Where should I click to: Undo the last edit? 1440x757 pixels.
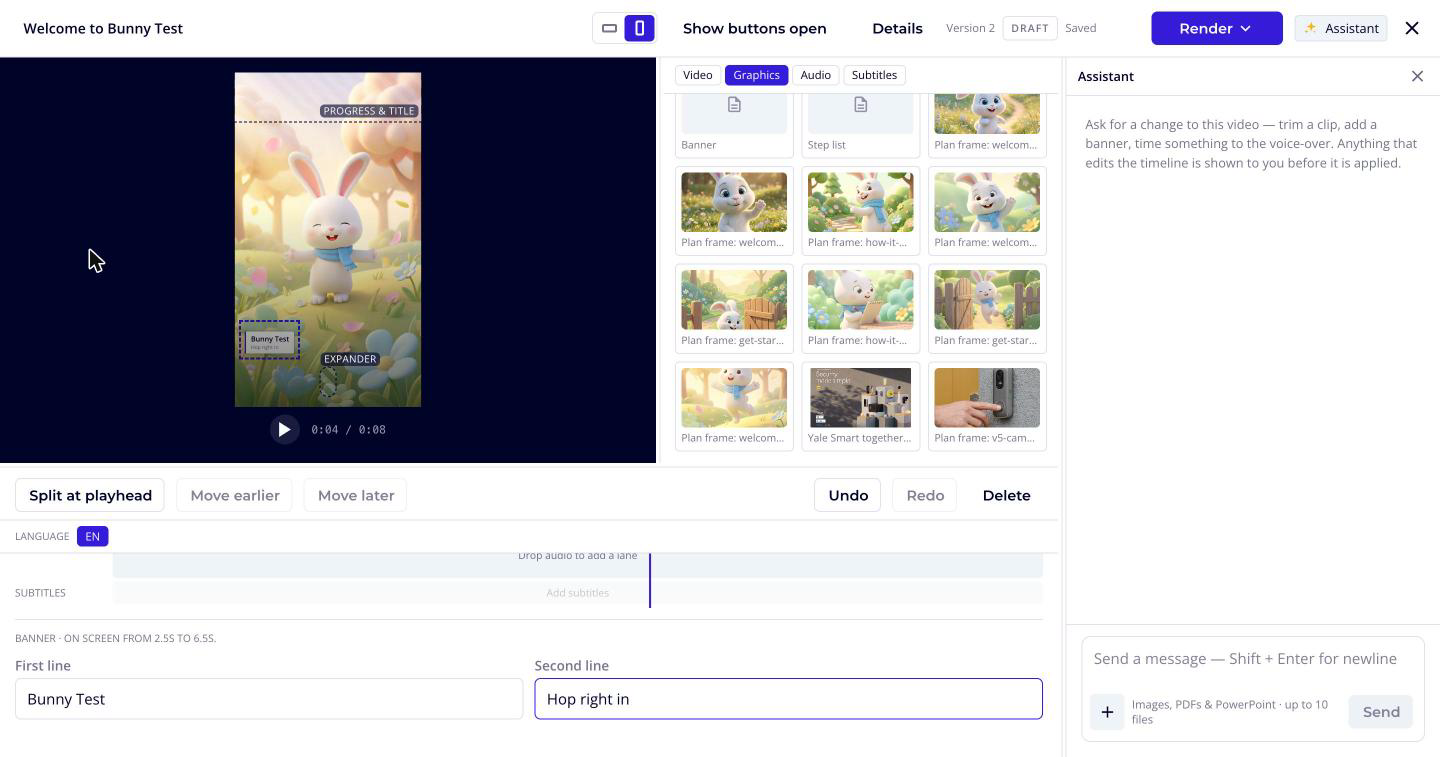pyautogui.click(x=848, y=495)
